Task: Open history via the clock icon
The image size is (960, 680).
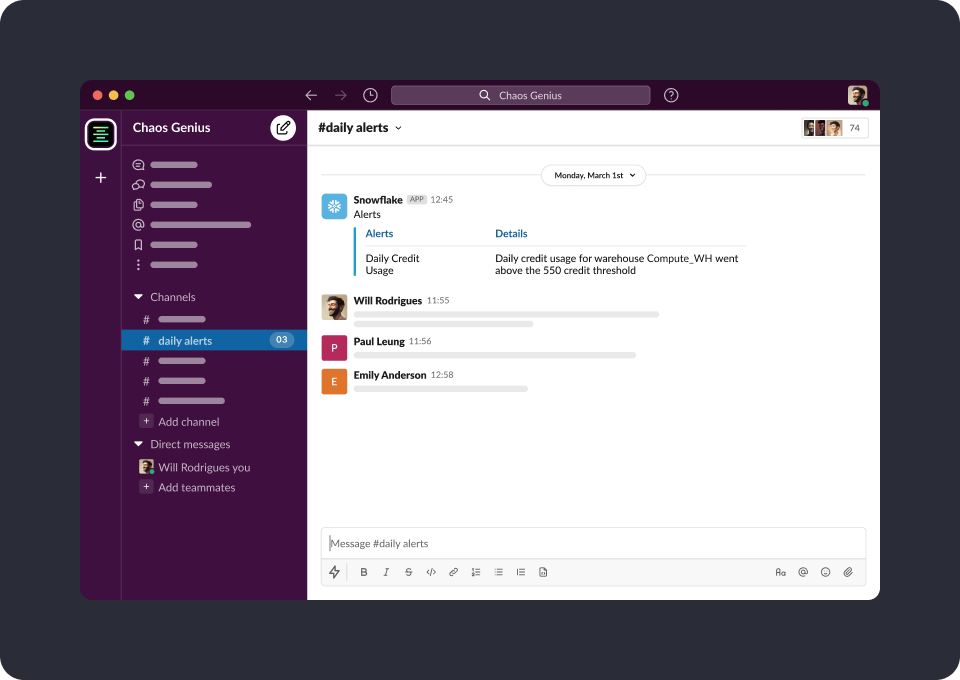Action: tap(369, 94)
